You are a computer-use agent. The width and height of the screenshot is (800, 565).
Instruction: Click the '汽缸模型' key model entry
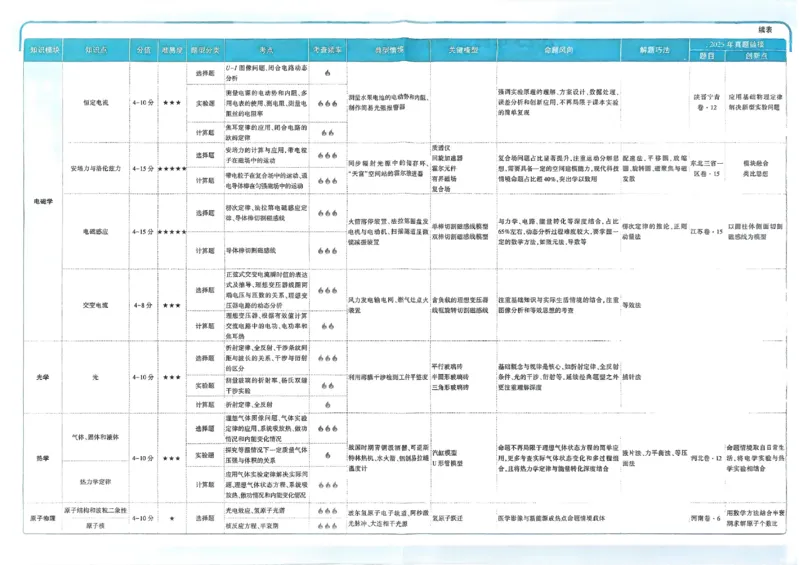point(444,453)
